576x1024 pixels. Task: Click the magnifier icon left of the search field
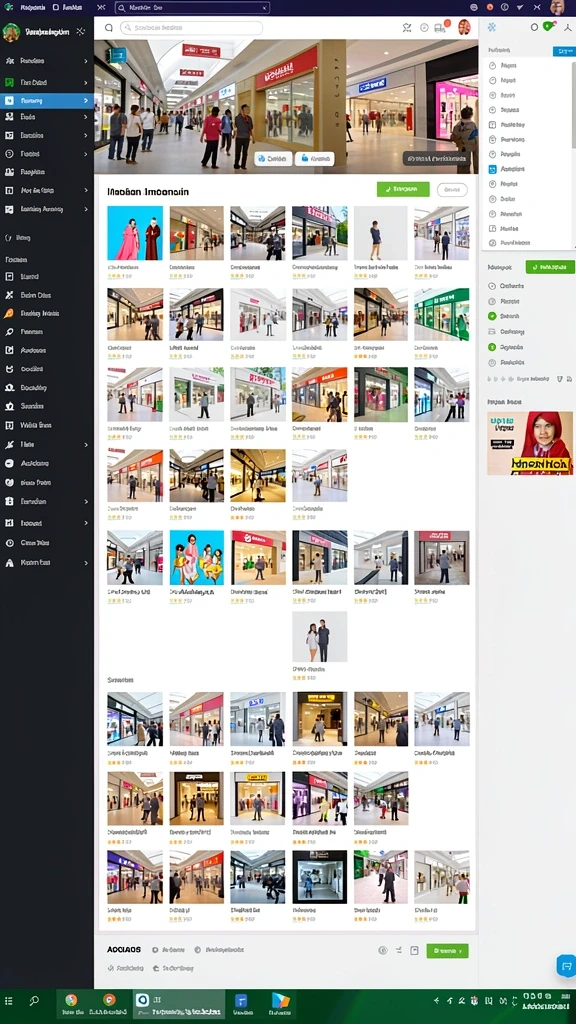[x=108, y=27]
